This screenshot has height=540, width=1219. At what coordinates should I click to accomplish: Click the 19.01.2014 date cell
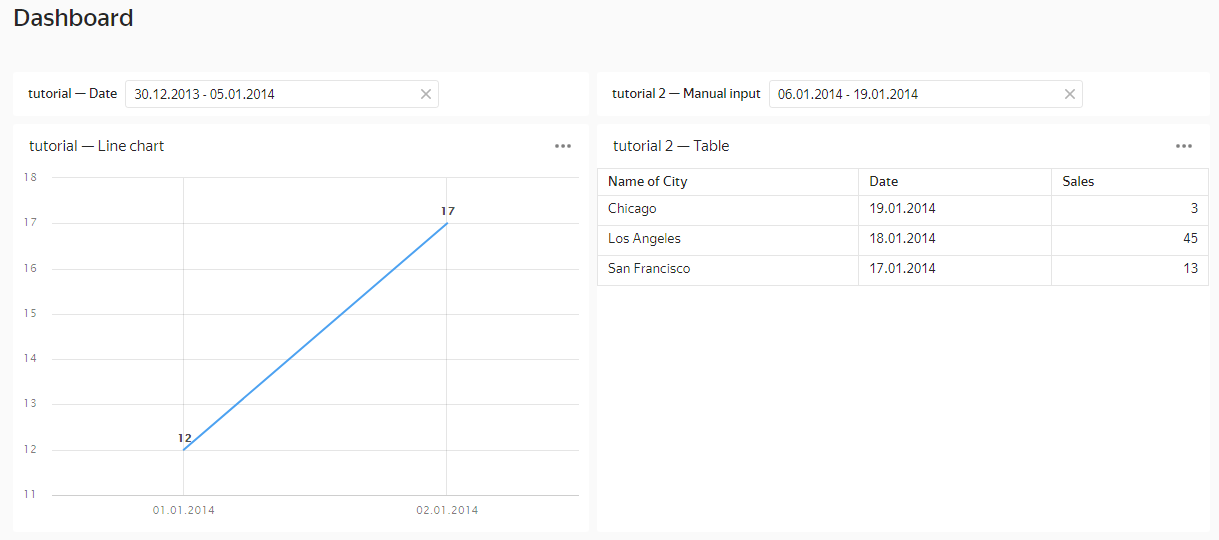pos(902,209)
